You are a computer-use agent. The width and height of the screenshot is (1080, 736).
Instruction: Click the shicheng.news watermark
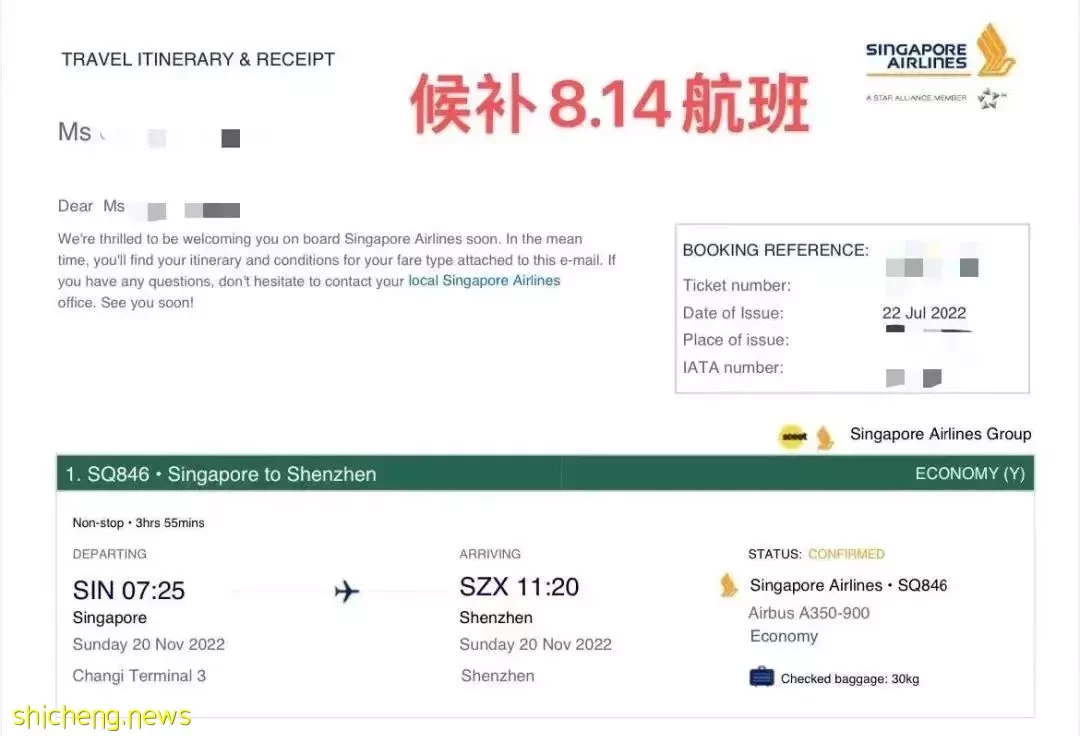click(x=102, y=716)
